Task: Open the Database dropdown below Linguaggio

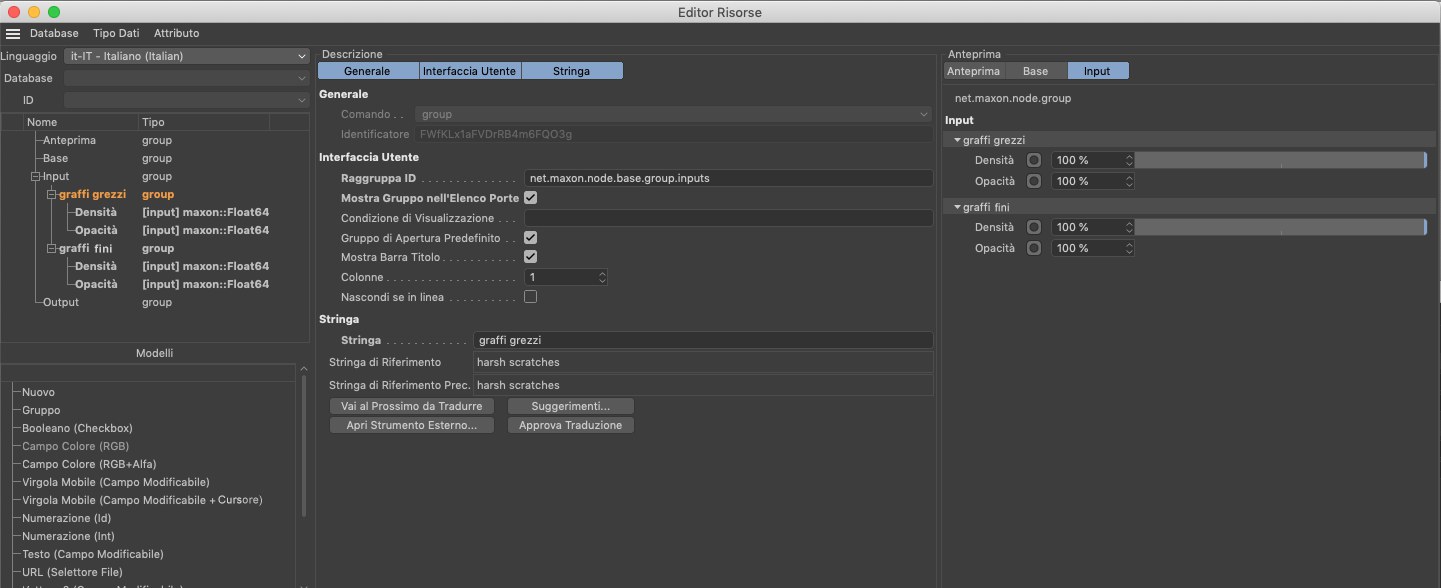Action: pos(187,78)
